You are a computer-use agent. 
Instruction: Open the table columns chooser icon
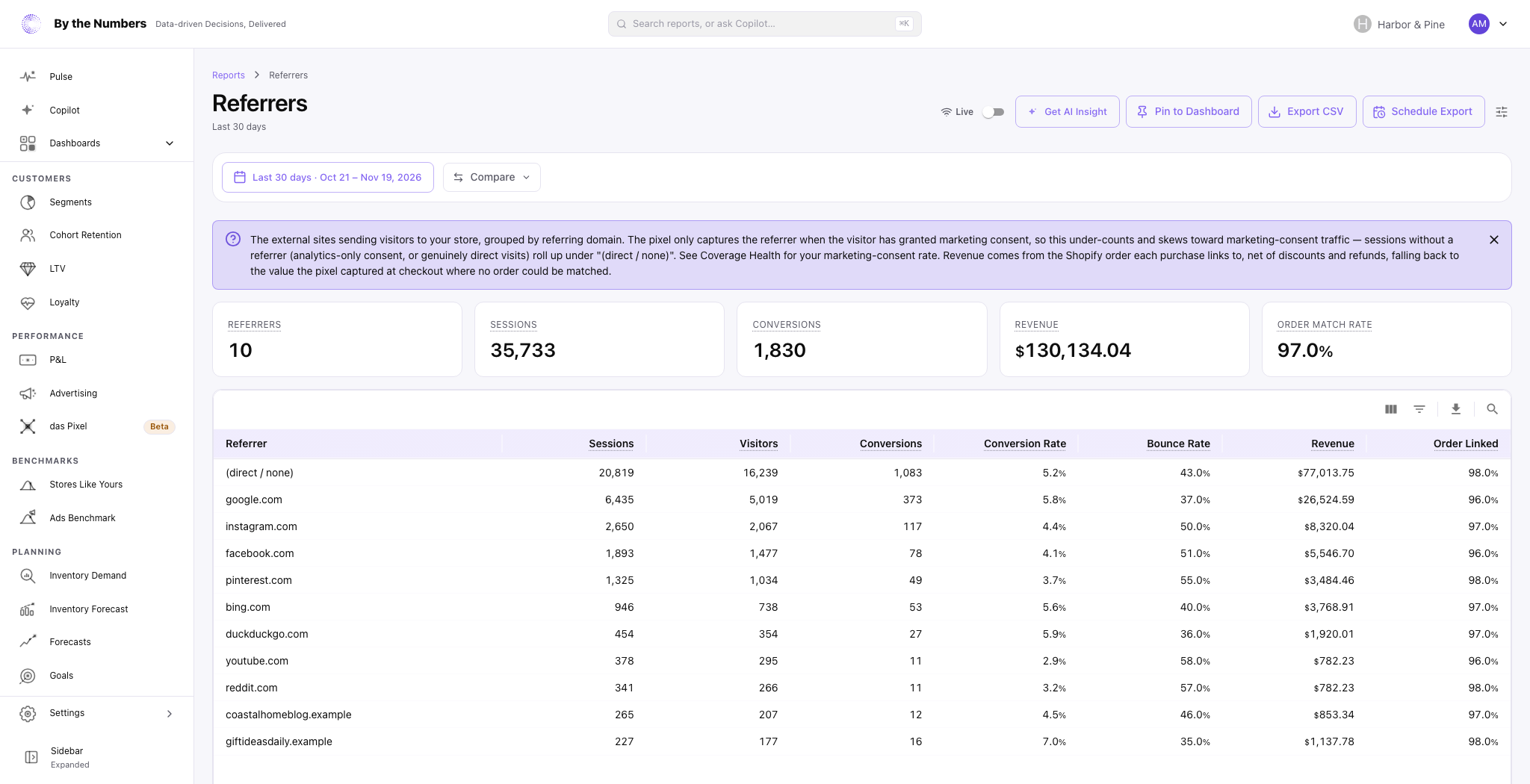coord(1390,409)
